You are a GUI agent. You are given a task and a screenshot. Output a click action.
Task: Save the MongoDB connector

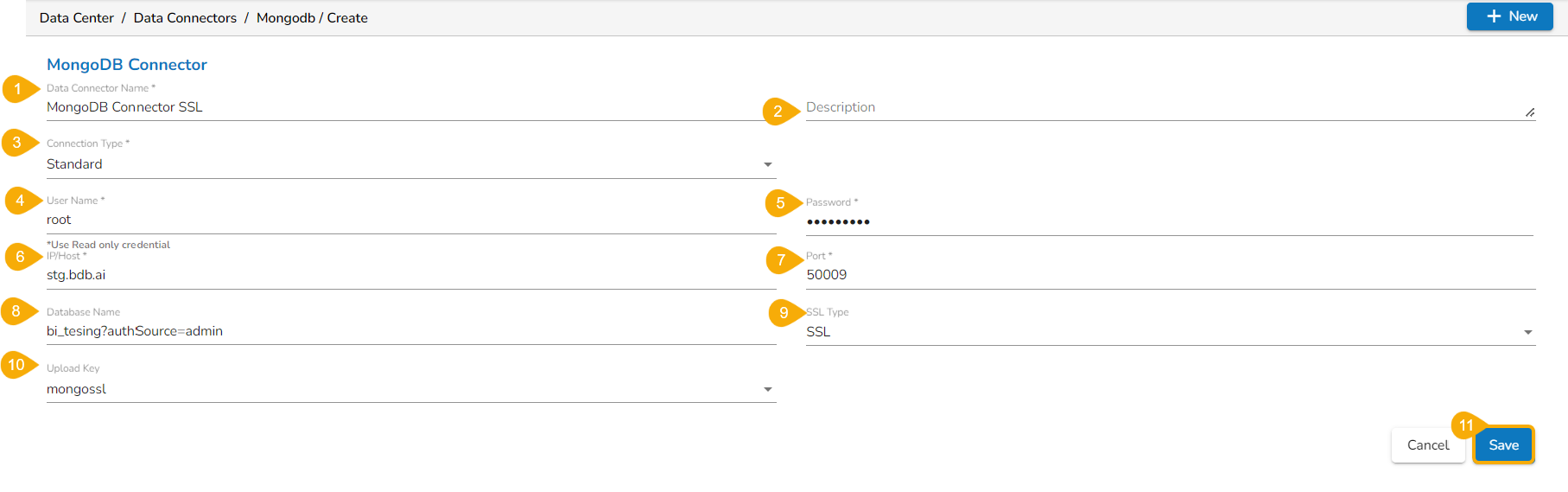click(x=1503, y=445)
